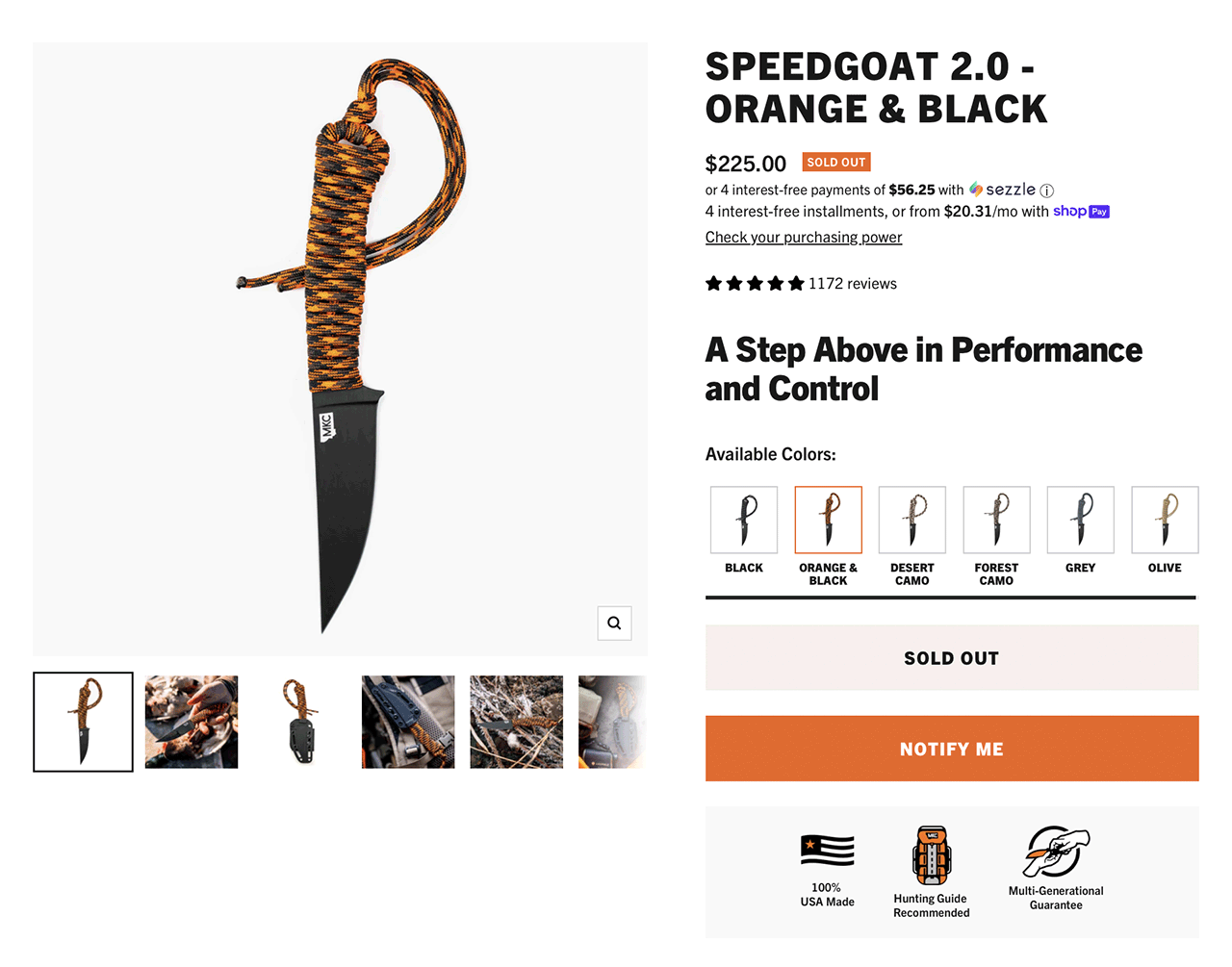This screenshot has width=1232, height=967.
Task: Pick the Forest Camo color swatch
Action: coord(996,521)
